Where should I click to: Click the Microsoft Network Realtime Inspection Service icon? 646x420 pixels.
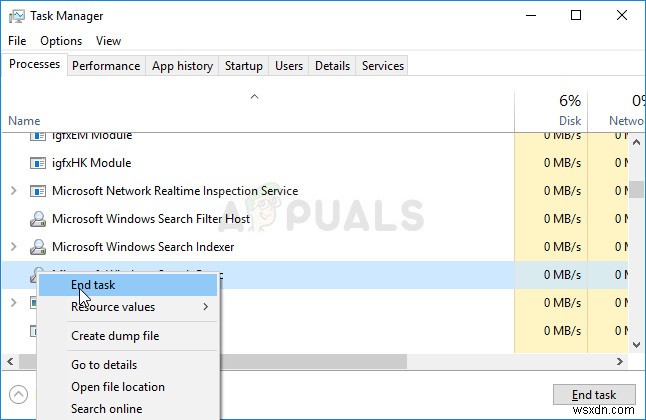(x=39, y=191)
